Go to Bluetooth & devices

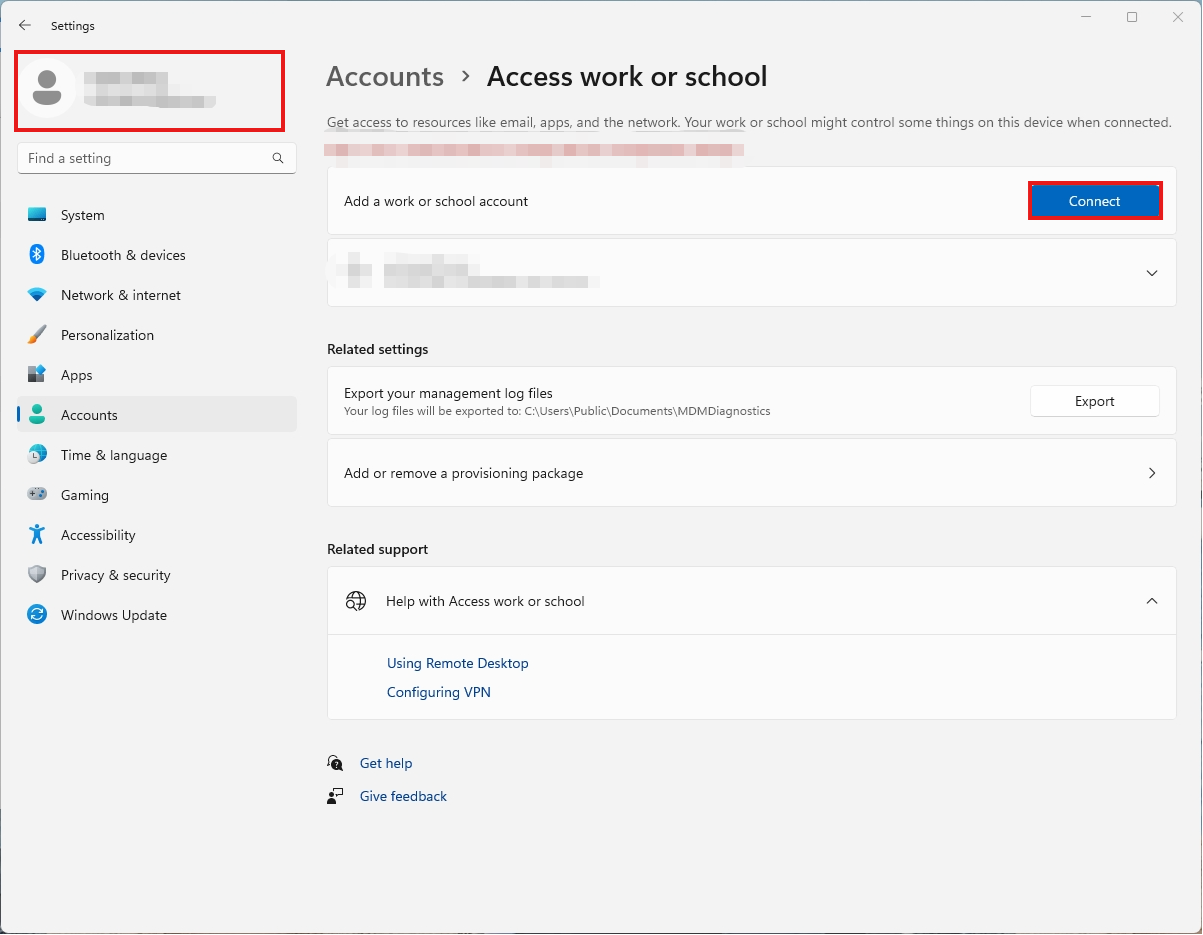tap(157, 255)
